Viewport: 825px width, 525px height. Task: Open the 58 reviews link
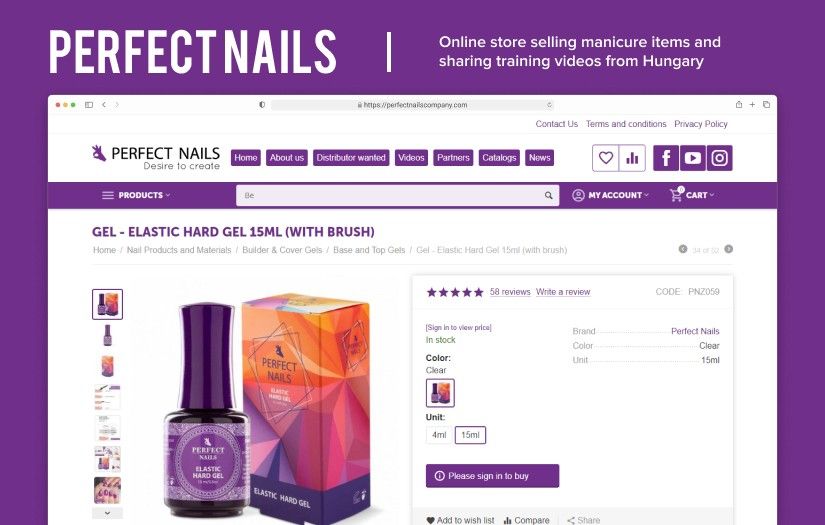click(510, 292)
